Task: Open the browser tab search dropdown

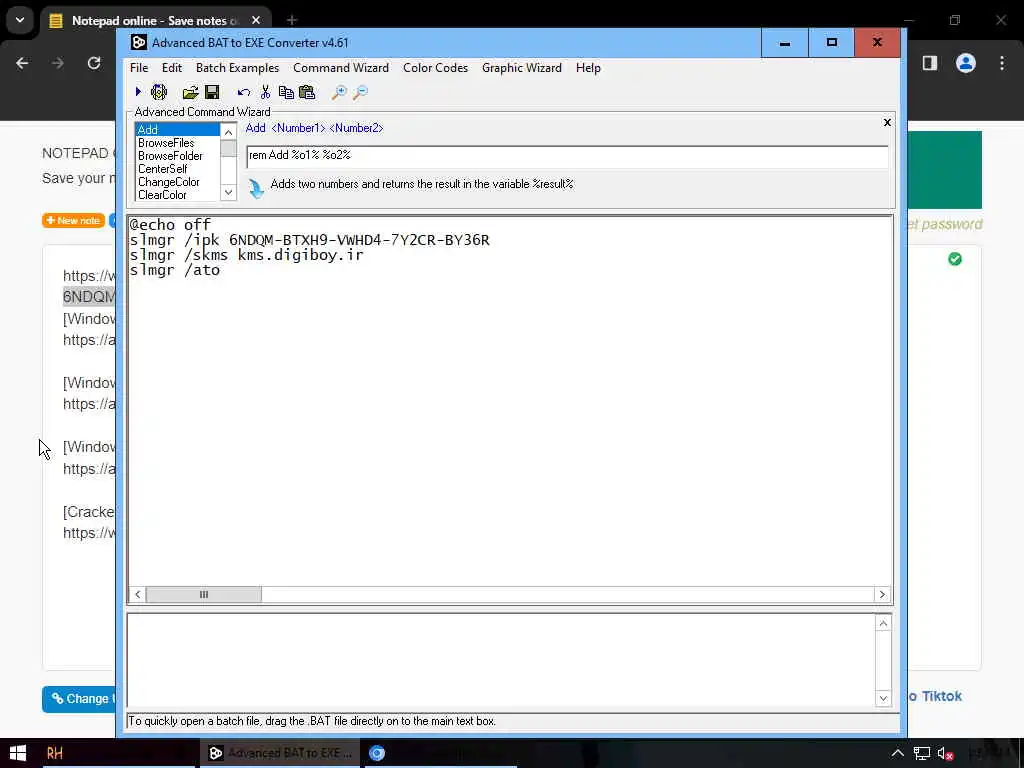Action: pos(20,20)
